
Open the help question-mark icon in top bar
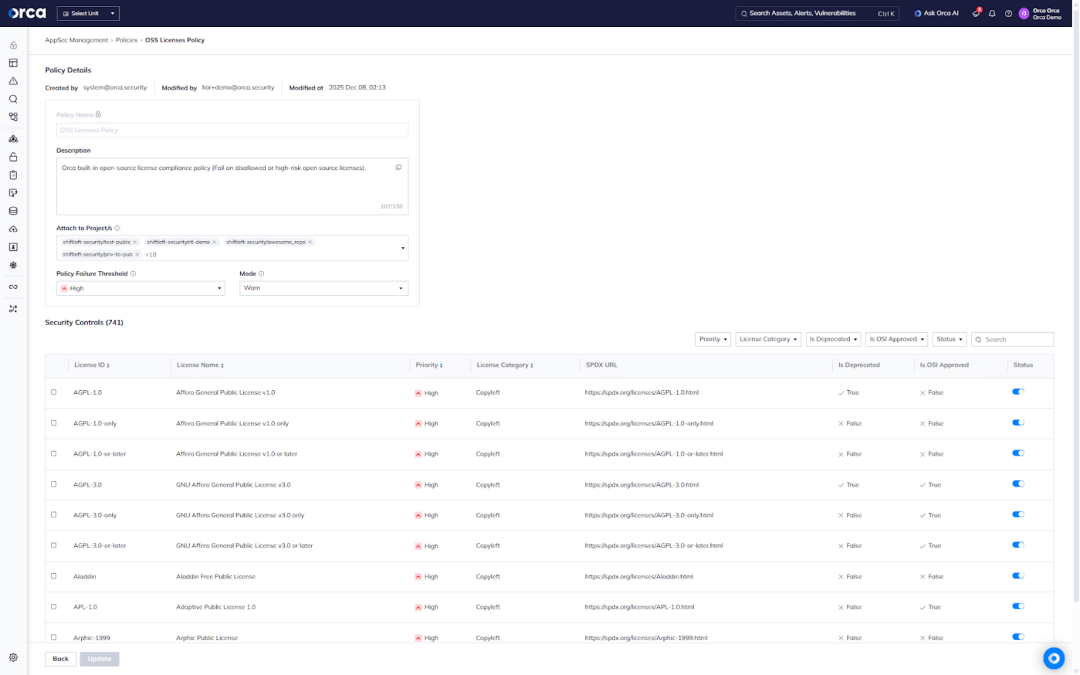click(x=1006, y=13)
